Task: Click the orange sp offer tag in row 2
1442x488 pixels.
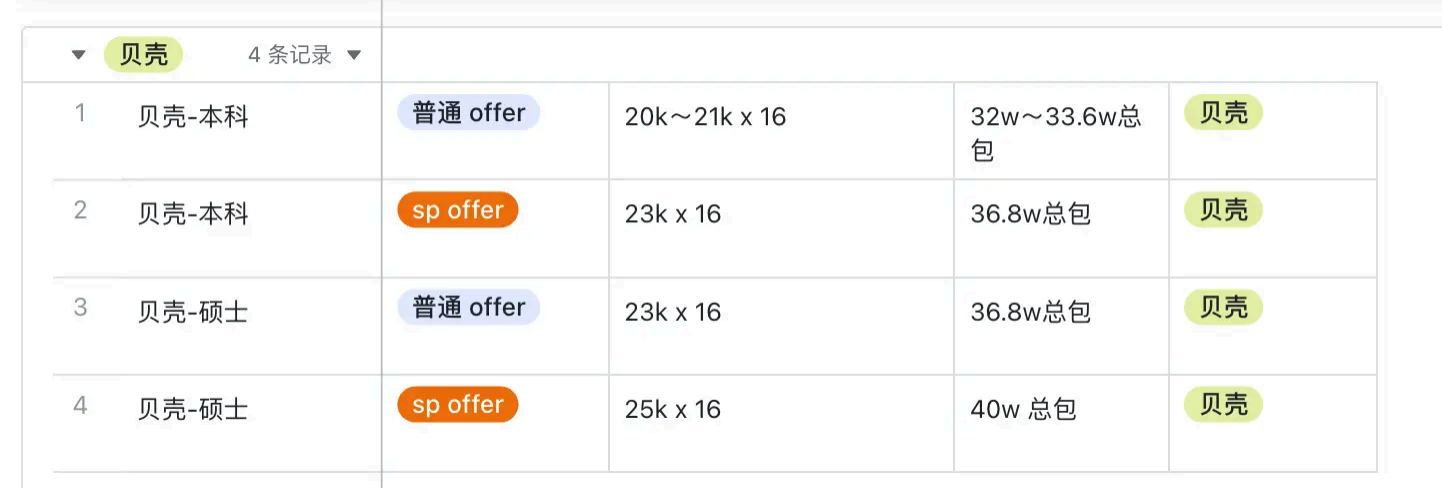Action: point(457,210)
